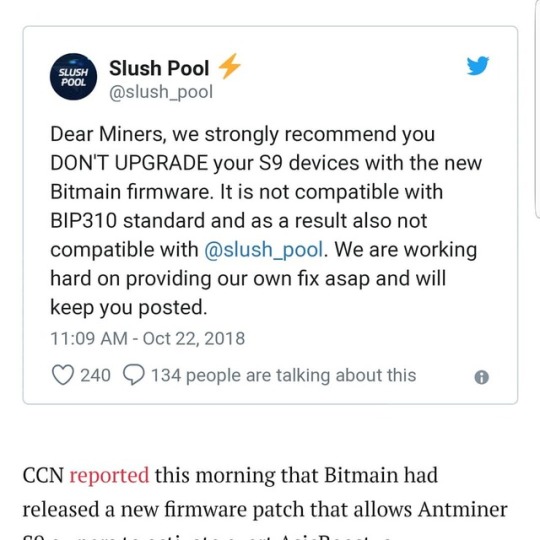Click the page scrollbar at right edge
Screen dimensions: 540x540
point(537,109)
